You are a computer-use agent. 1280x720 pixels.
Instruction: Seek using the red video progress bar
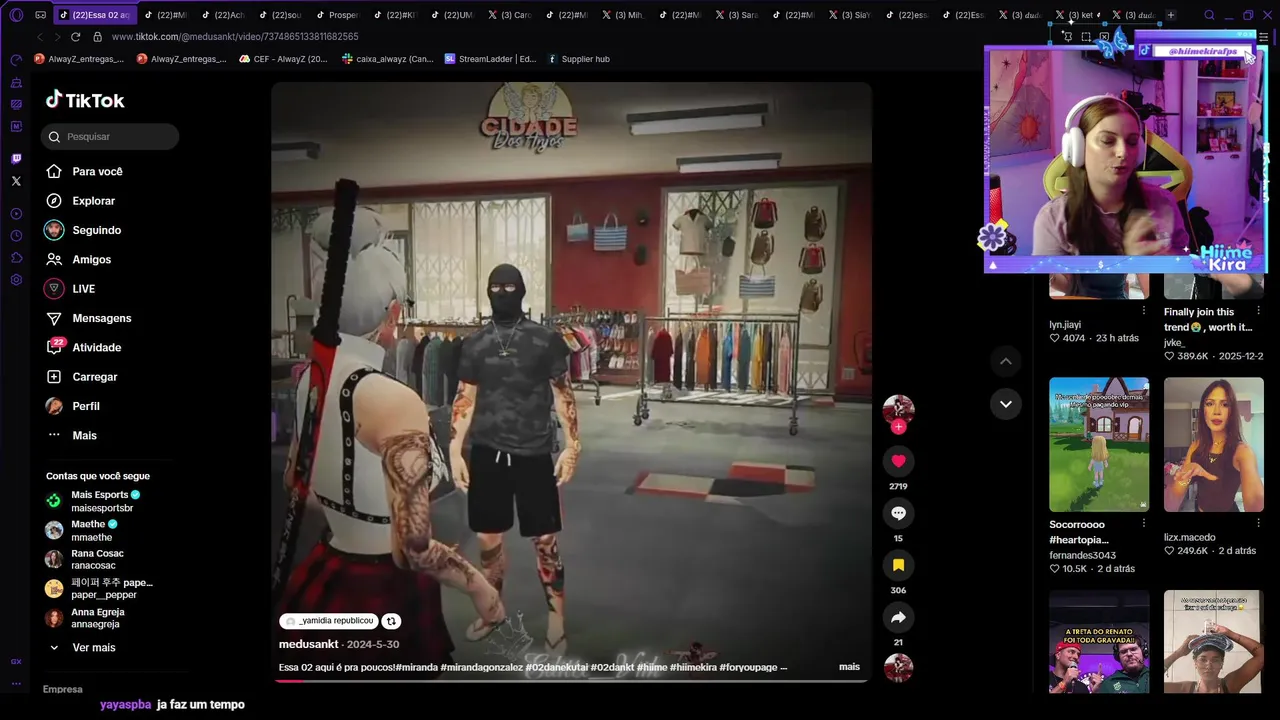(x=571, y=681)
